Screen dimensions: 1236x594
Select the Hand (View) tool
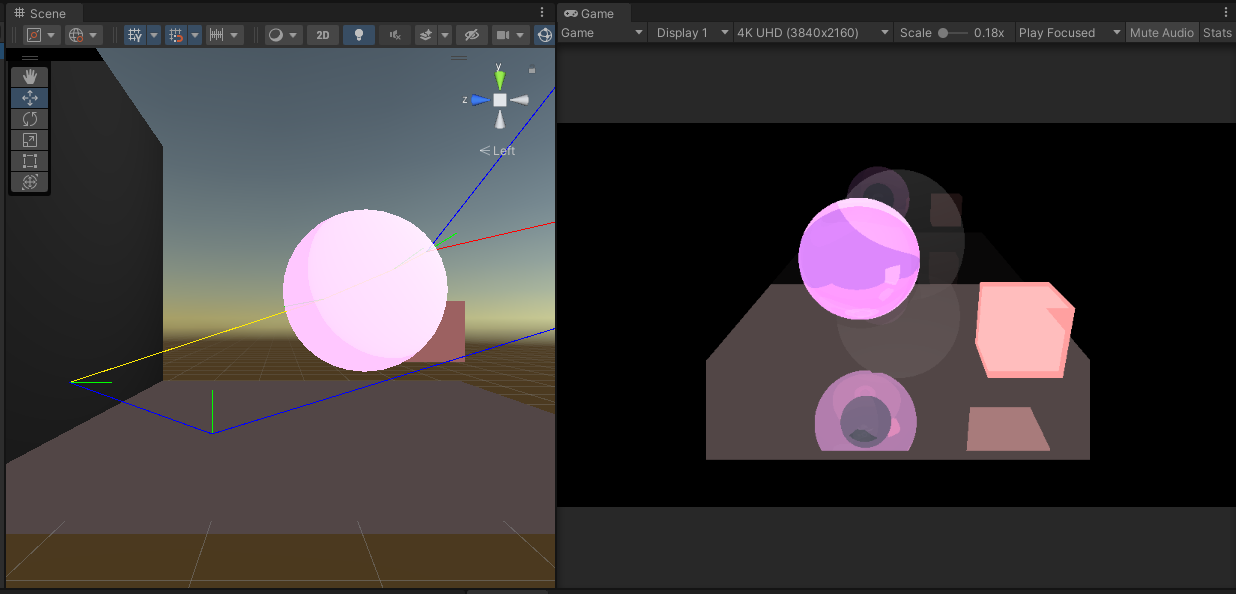[x=30, y=77]
